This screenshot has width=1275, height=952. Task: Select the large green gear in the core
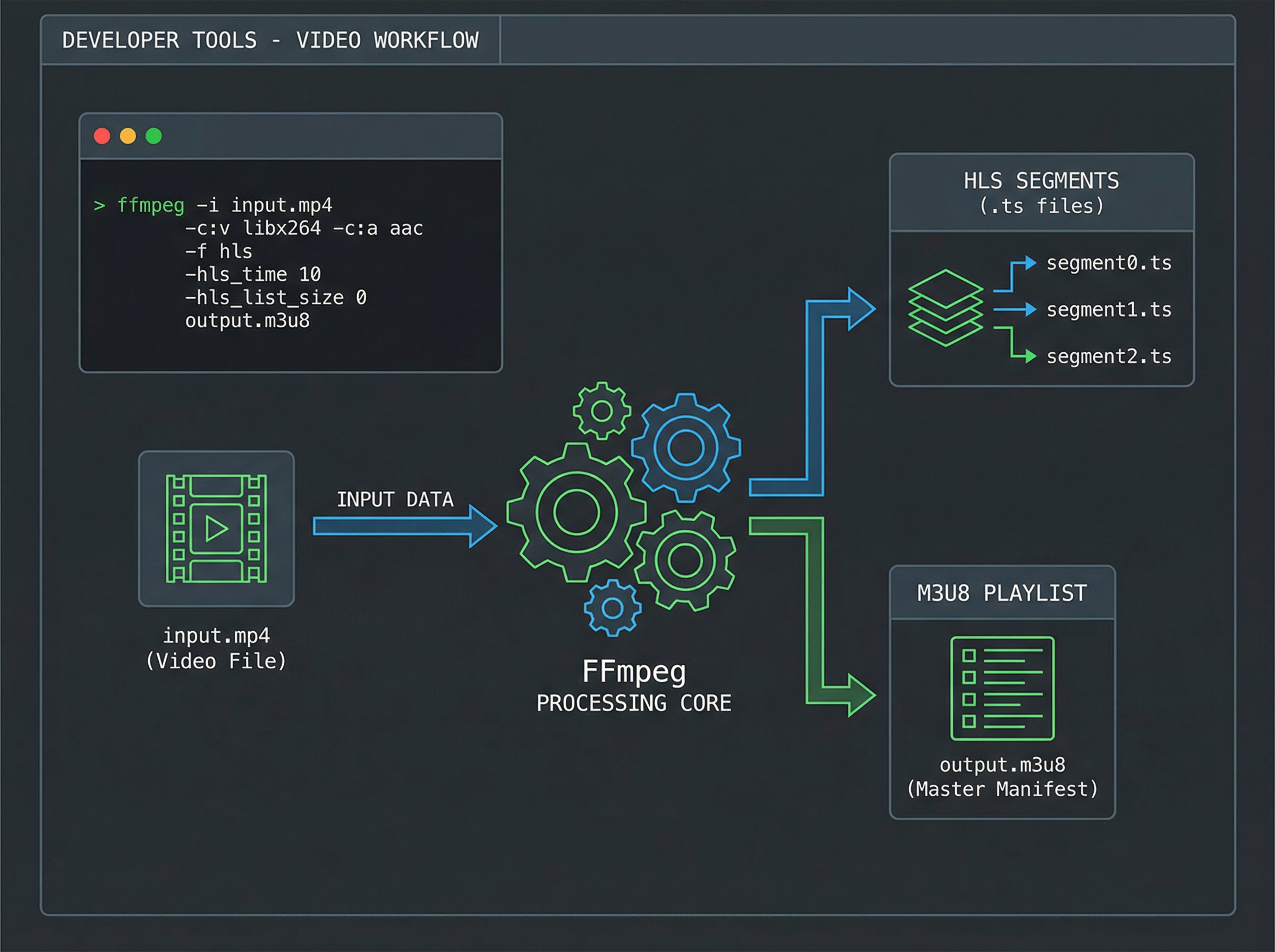[576, 513]
